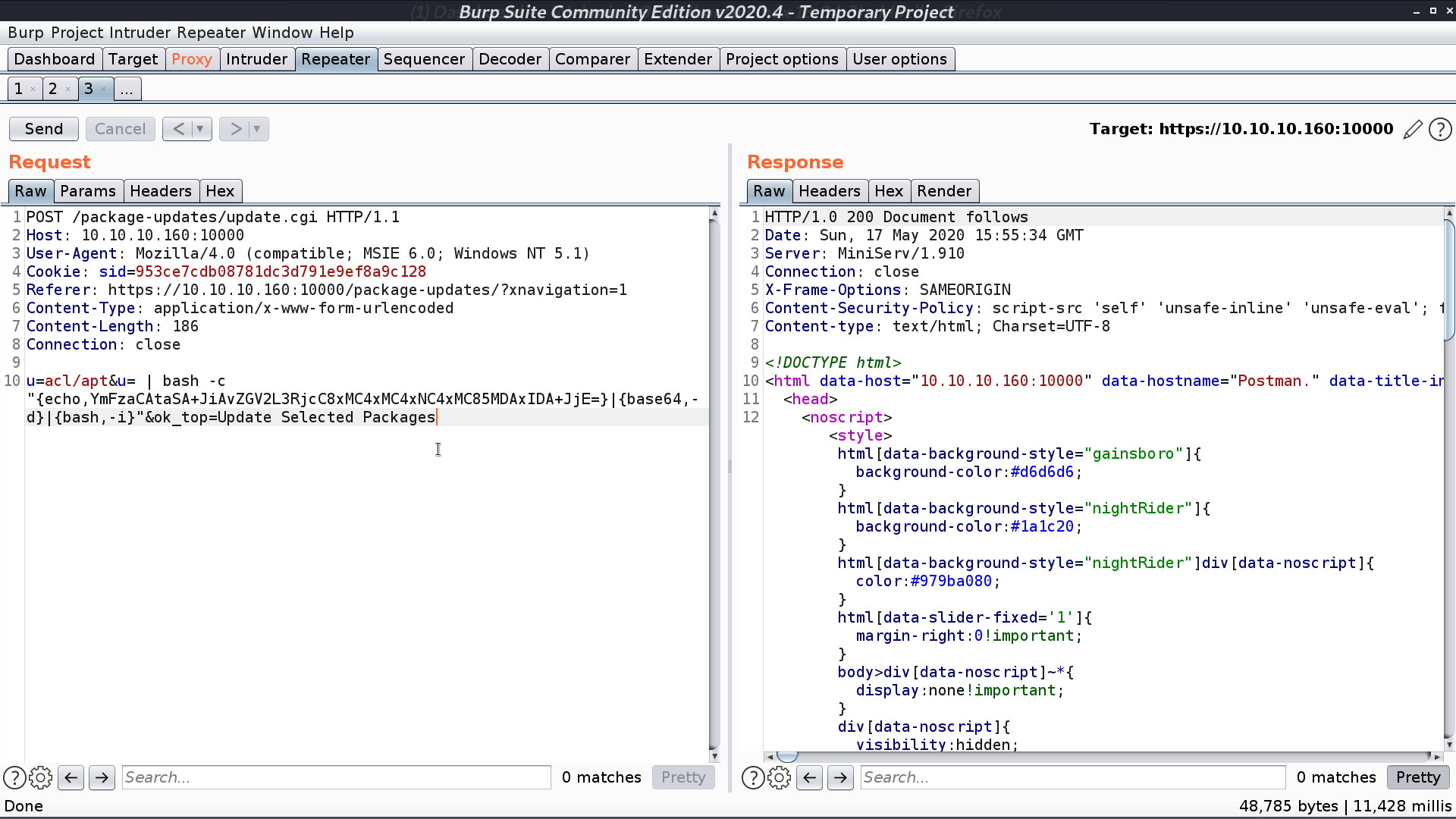Go back in request history

coord(178,129)
